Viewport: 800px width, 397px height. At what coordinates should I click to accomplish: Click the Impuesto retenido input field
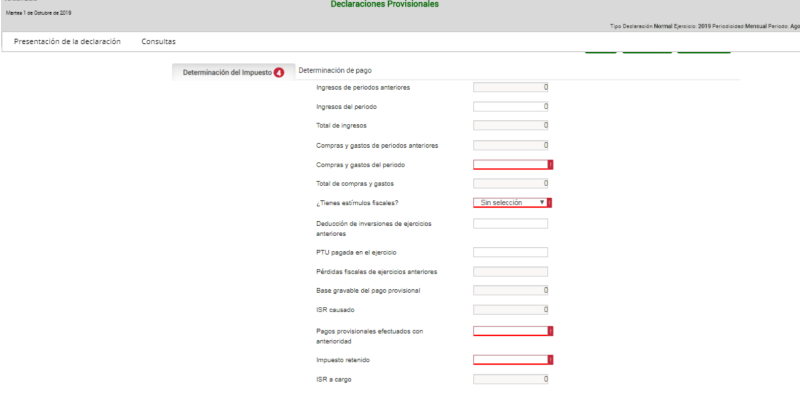[510, 360]
